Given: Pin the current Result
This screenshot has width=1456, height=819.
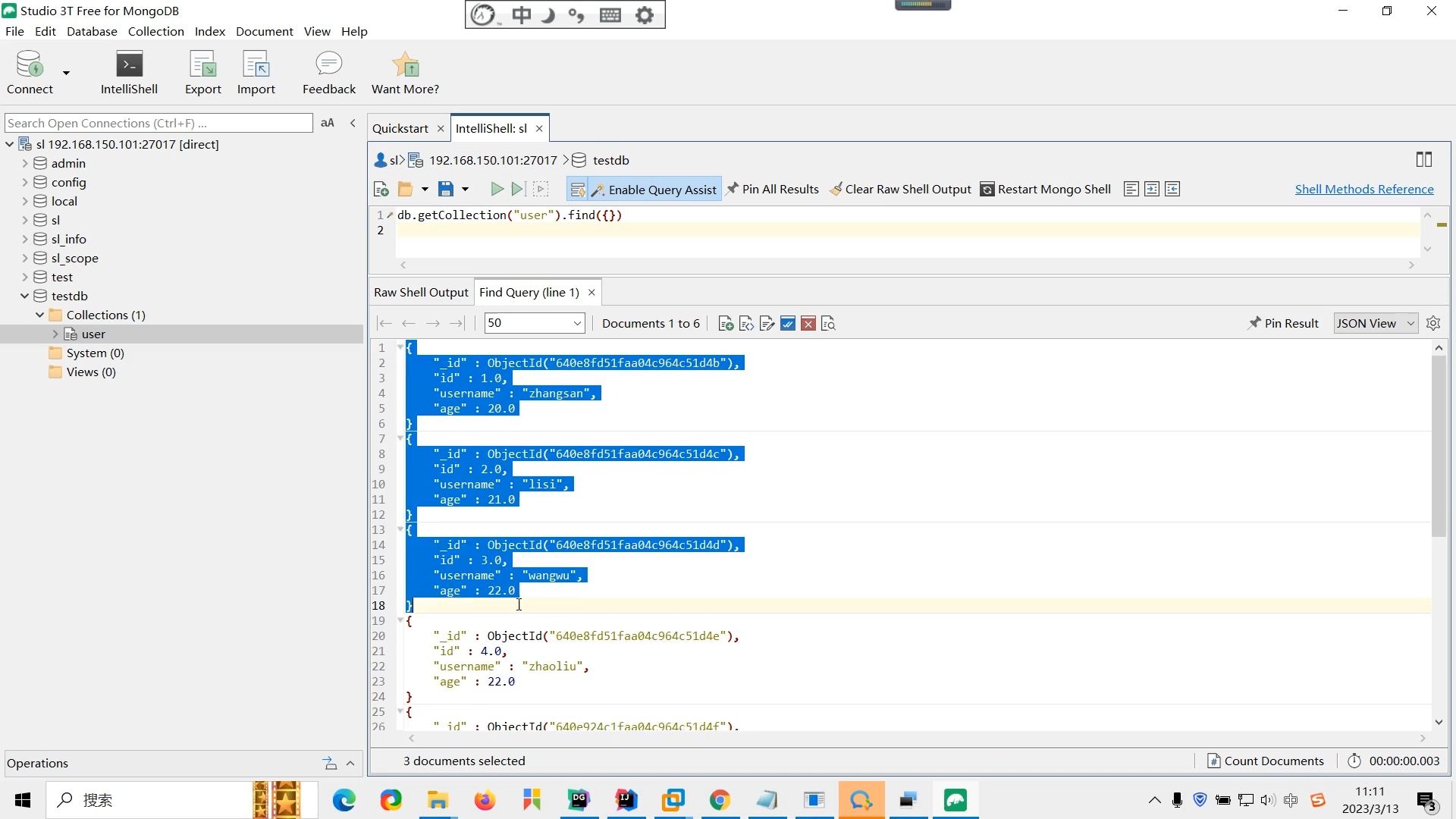Looking at the screenshot, I should pos(1283,324).
